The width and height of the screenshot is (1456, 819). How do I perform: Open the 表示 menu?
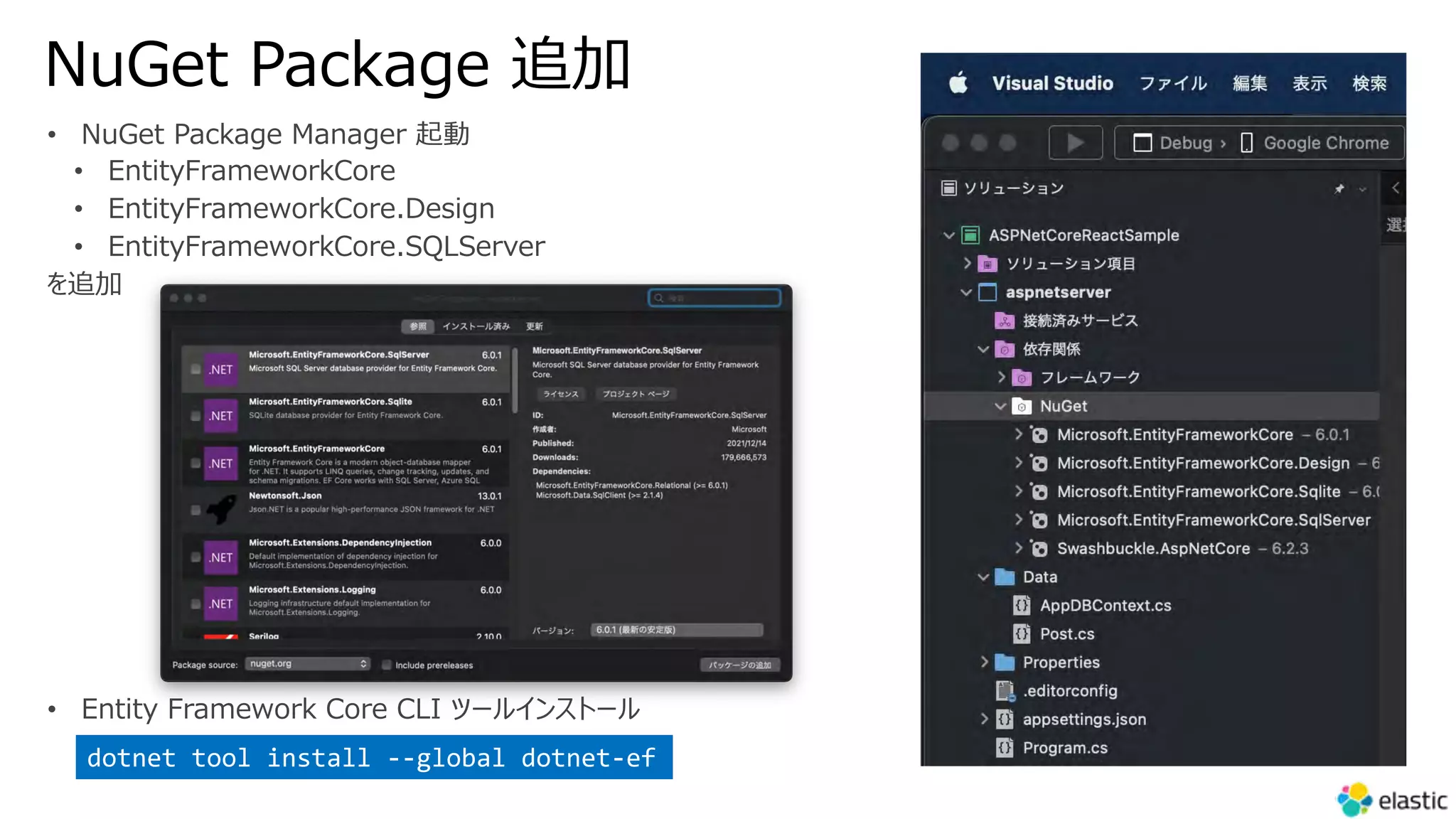coord(1309,83)
